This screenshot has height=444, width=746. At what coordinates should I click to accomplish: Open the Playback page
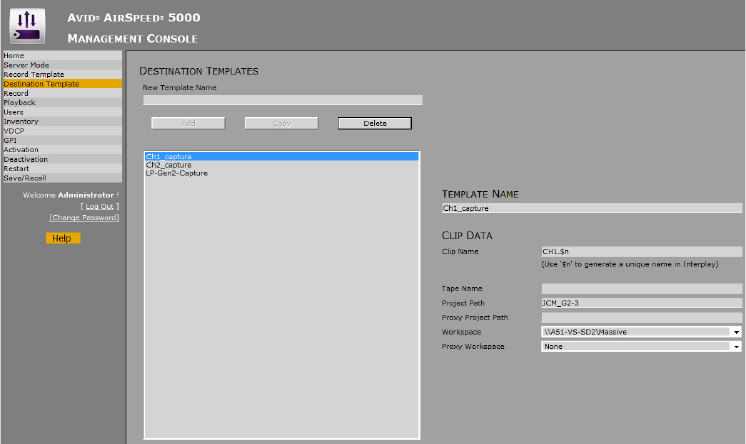tap(62, 102)
